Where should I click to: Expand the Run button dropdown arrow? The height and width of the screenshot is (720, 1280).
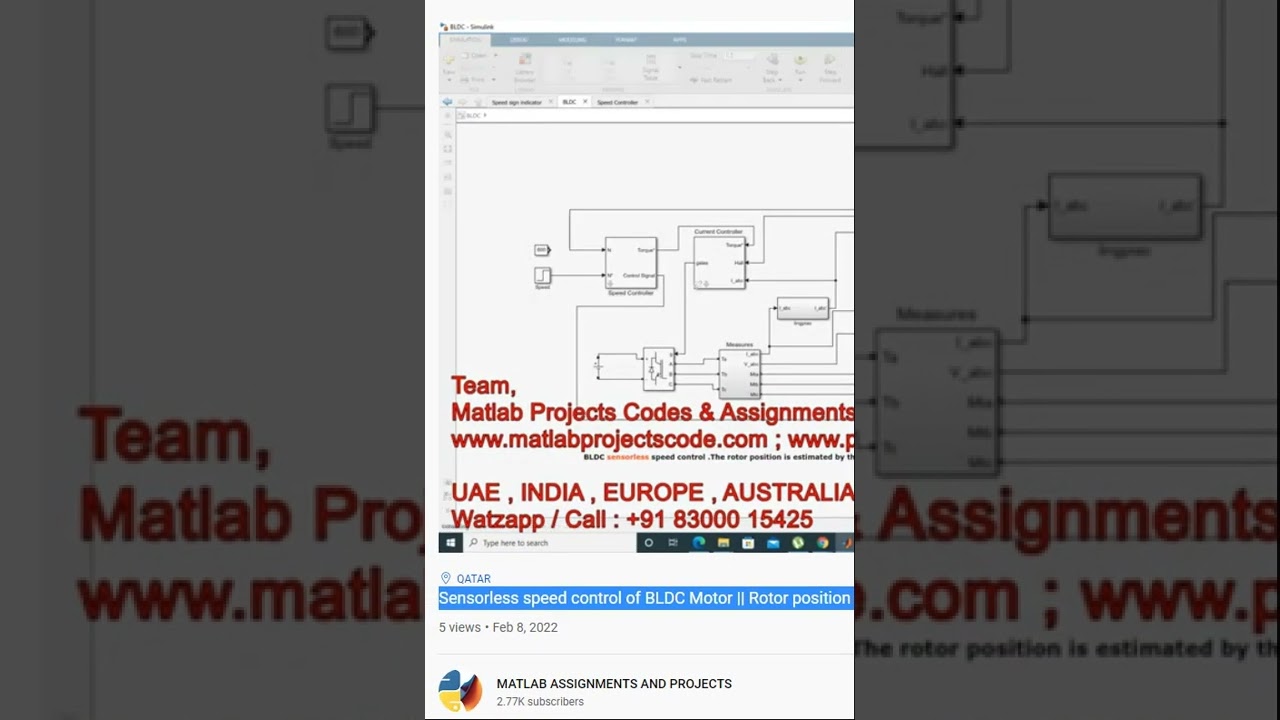coord(800,80)
